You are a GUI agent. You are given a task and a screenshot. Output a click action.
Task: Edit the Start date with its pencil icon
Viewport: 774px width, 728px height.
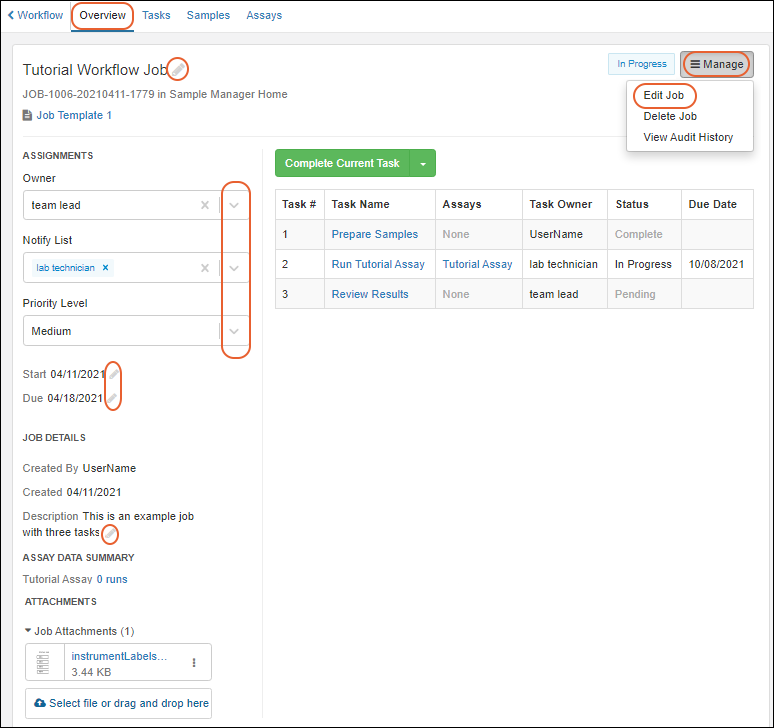click(113, 374)
